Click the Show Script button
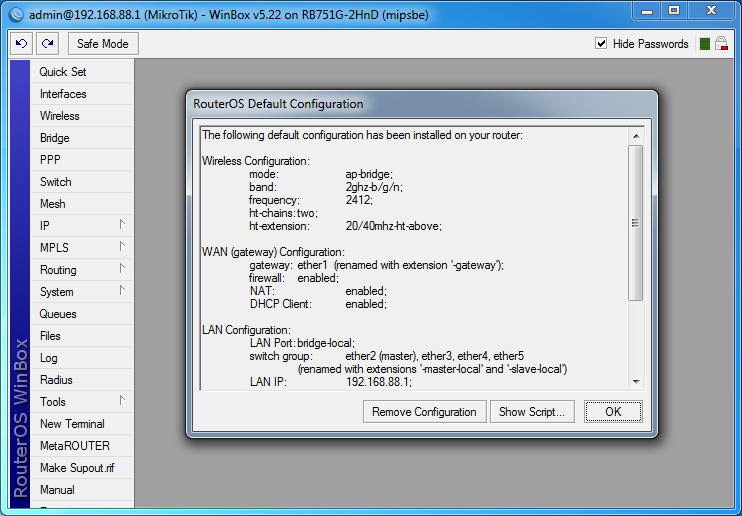Screen dimensions: 742x516 532,412
